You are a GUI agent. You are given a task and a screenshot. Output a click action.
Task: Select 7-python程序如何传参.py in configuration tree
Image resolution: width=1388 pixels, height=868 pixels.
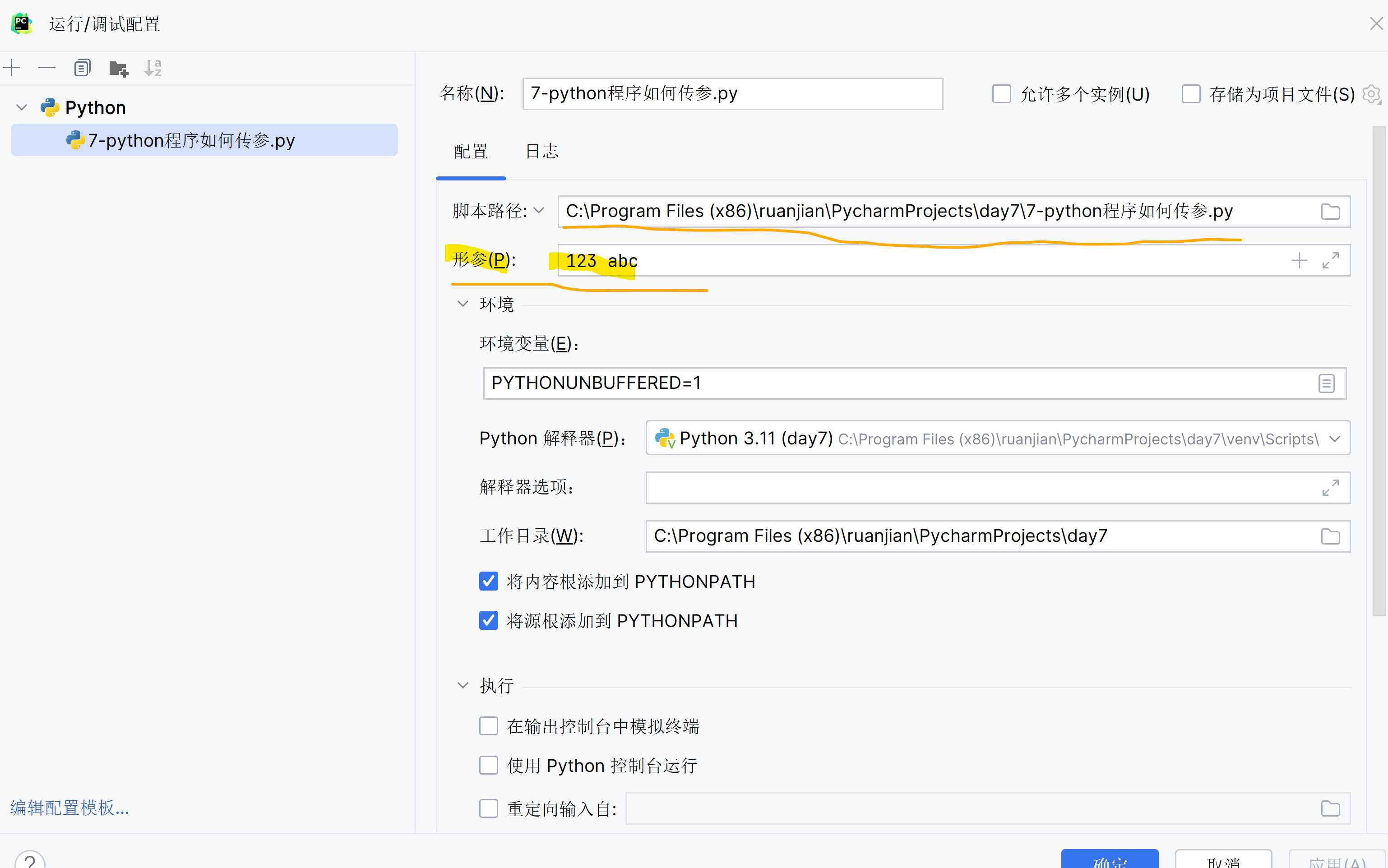coord(191,141)
